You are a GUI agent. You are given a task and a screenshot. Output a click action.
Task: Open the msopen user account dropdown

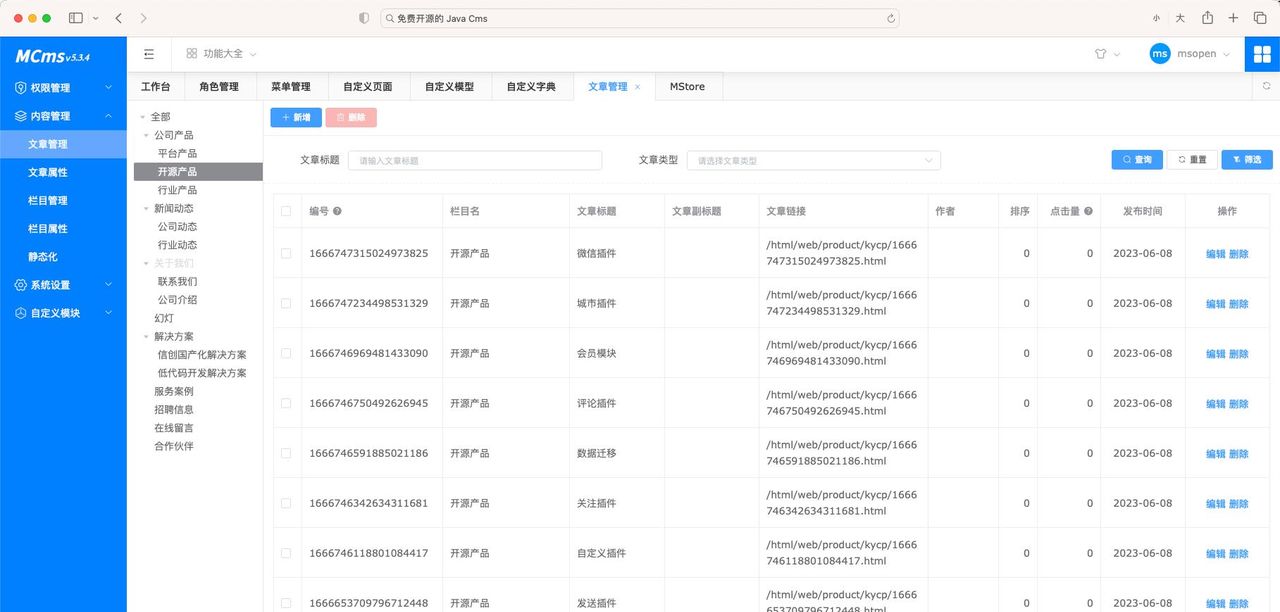(x=1190, y=54)
